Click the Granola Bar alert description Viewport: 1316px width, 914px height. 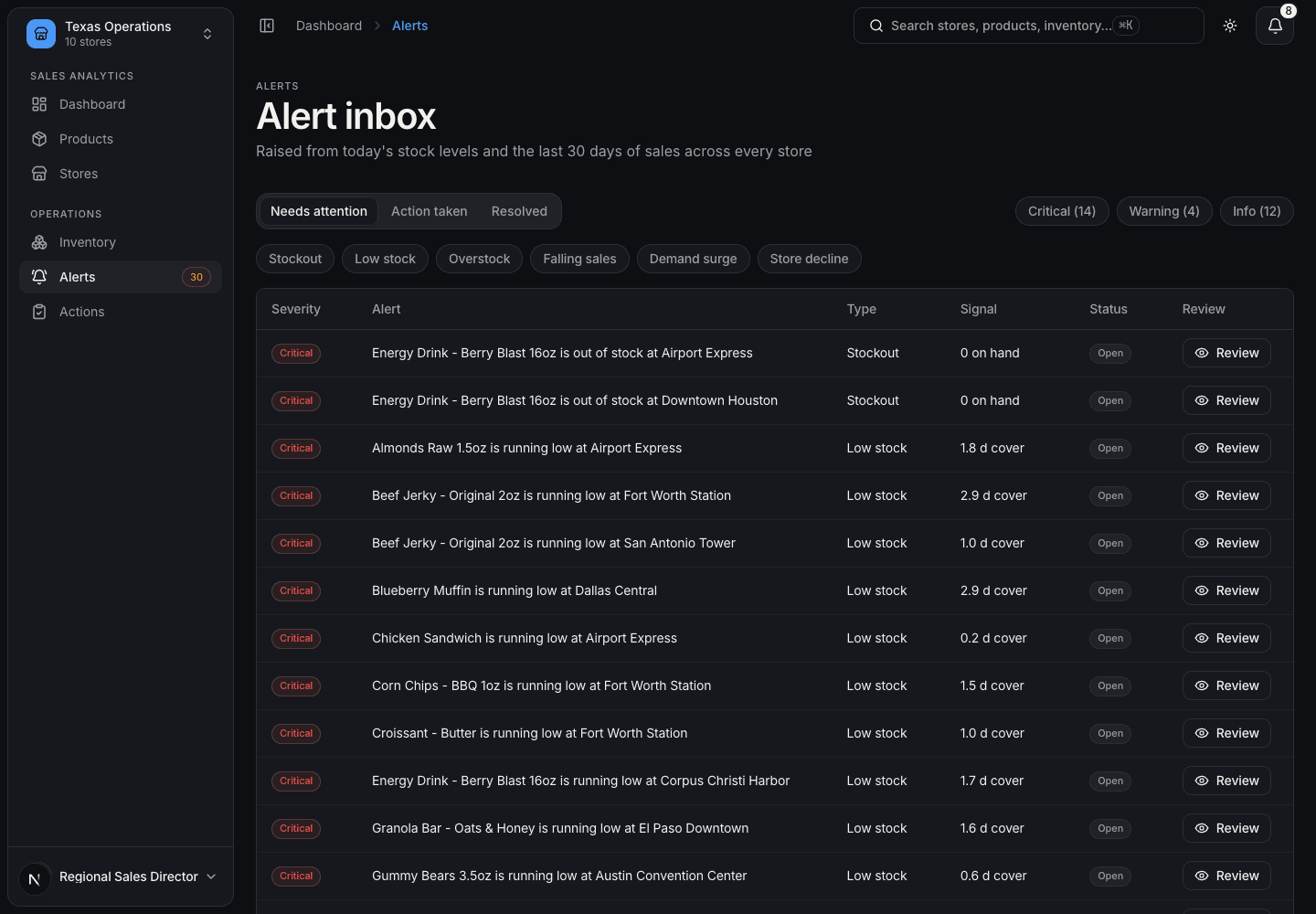coord(560,828)
